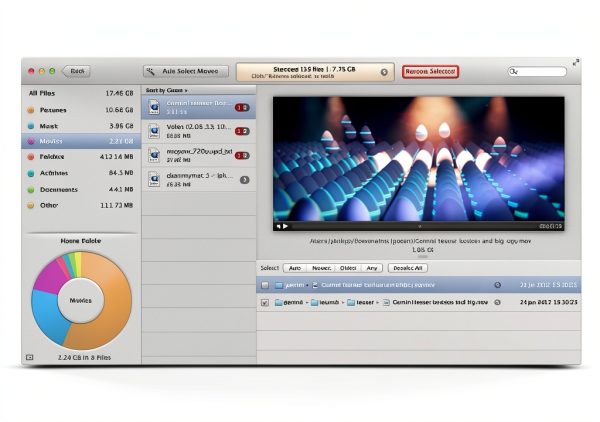Click the '84.5 MB' size value
Image resolution: width=600 pixels, height=422 pixels.
click(x=121, y=173)
